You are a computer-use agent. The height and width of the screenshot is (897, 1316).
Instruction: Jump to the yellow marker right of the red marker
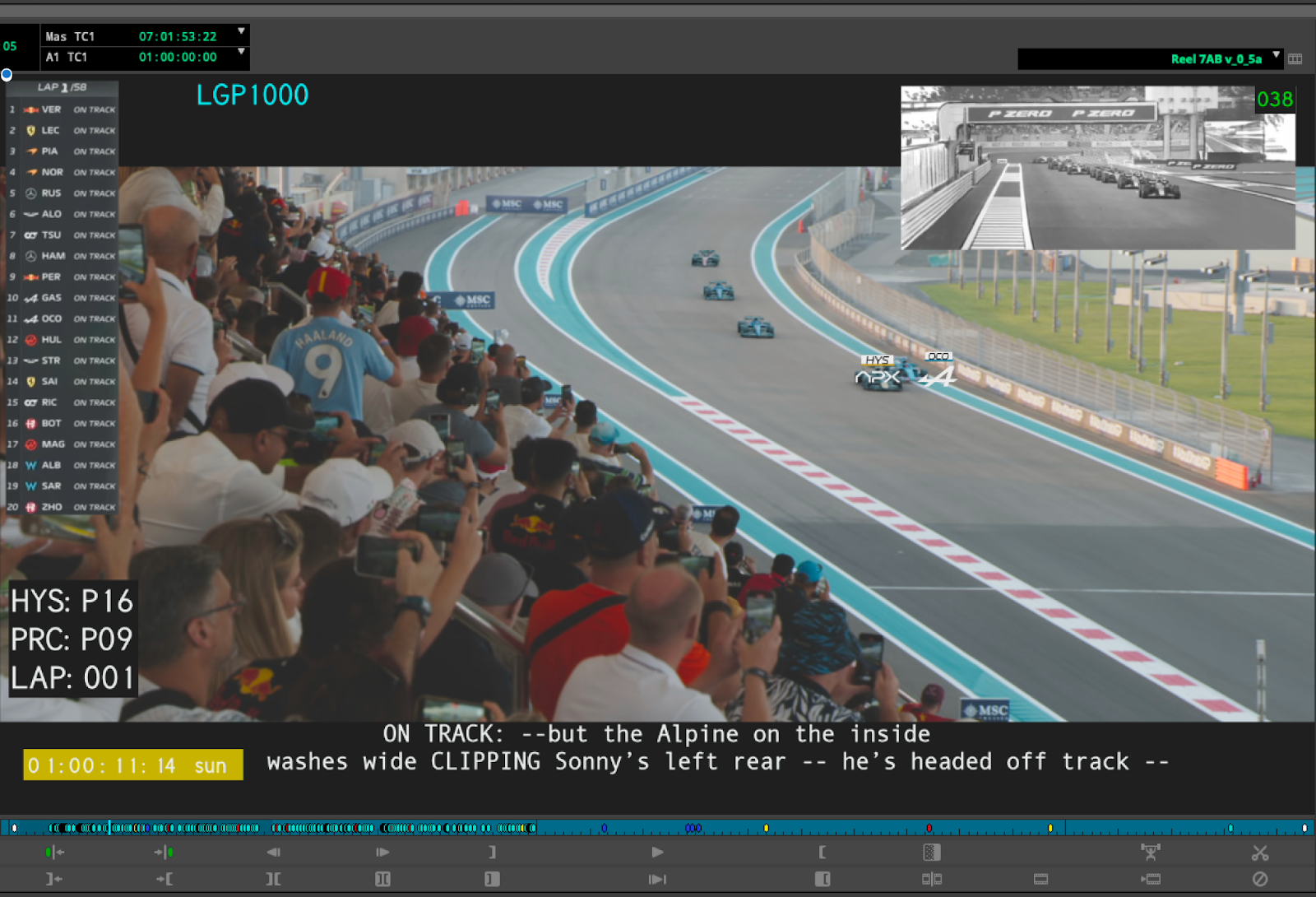(1050, 828)
